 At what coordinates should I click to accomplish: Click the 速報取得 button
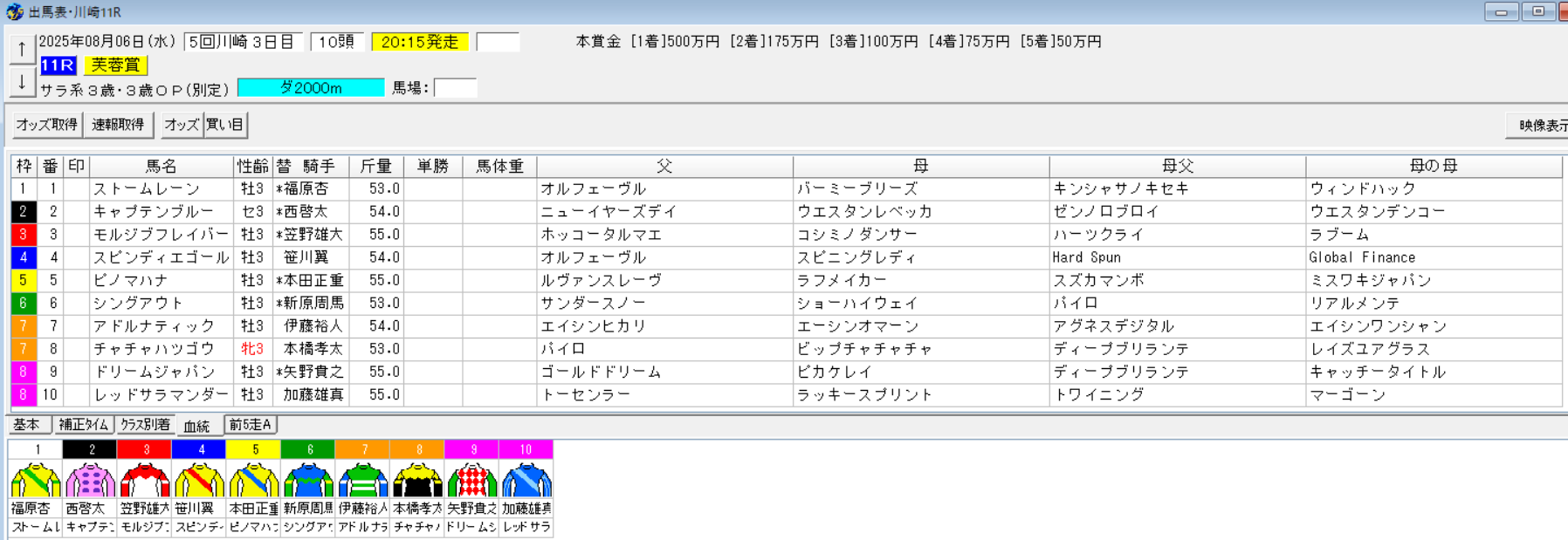[118, 125]
